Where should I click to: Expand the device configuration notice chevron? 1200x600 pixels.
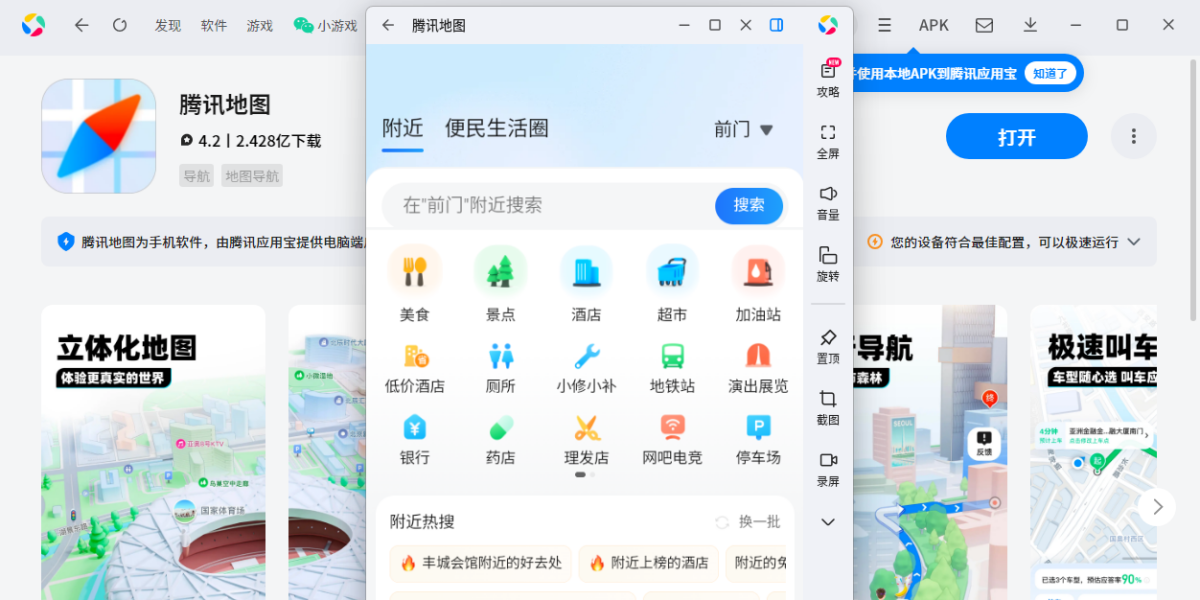pos(1133,242)
